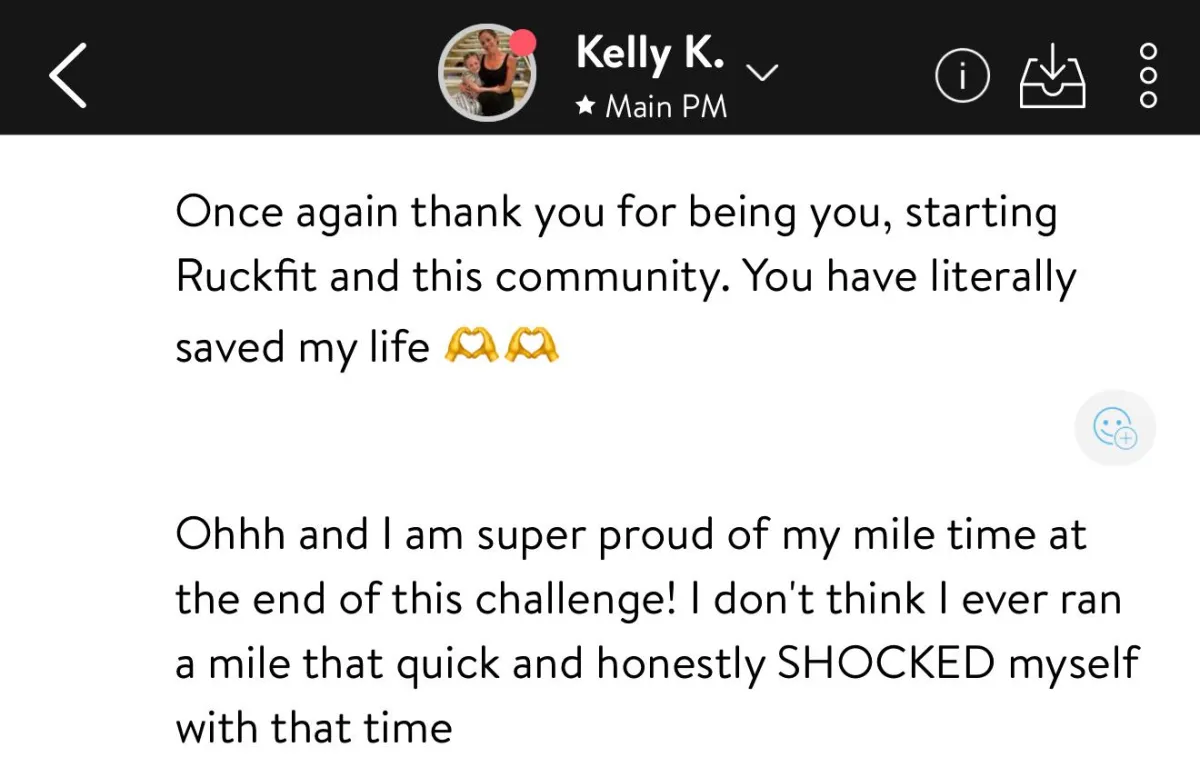The width and height of the screenshot is (1200, 767).
Task: Tap the first heart hands emoji
Action: pos(469,347)
